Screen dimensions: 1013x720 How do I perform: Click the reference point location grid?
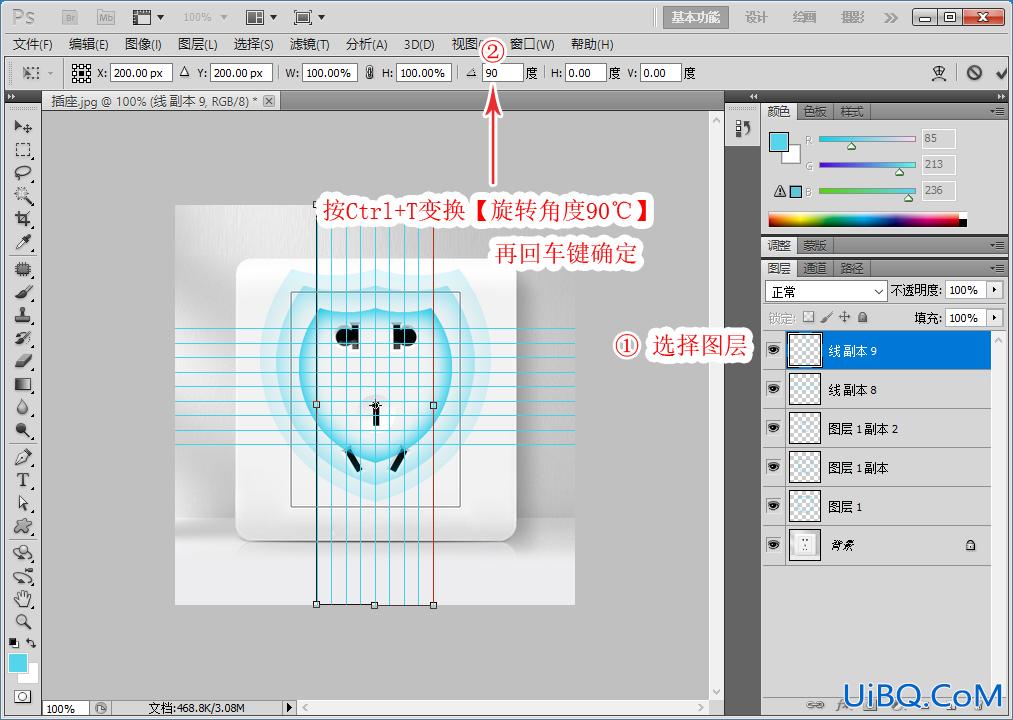point(81,73)
